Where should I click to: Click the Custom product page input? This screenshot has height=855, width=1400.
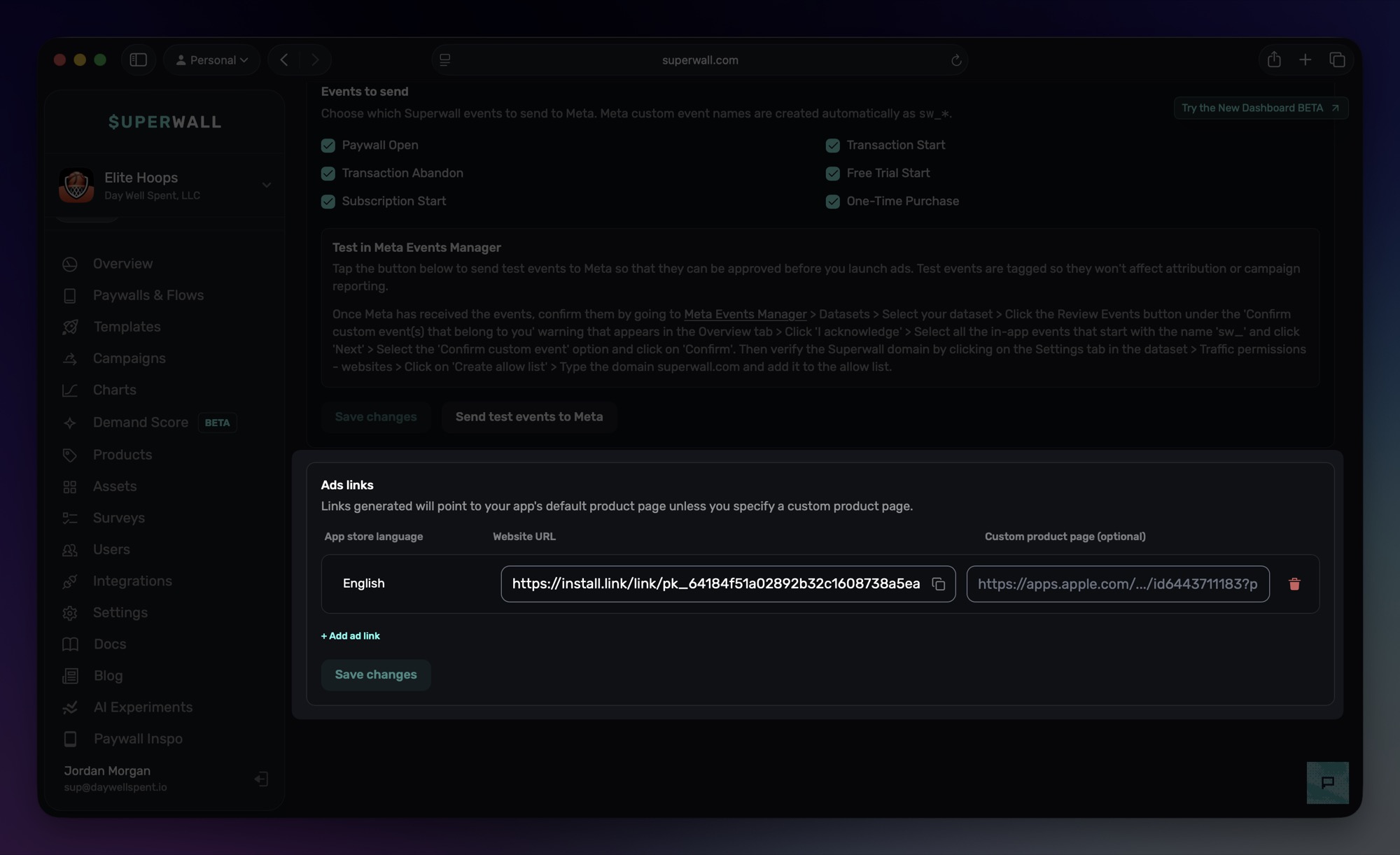click(x=1118, y=584)
